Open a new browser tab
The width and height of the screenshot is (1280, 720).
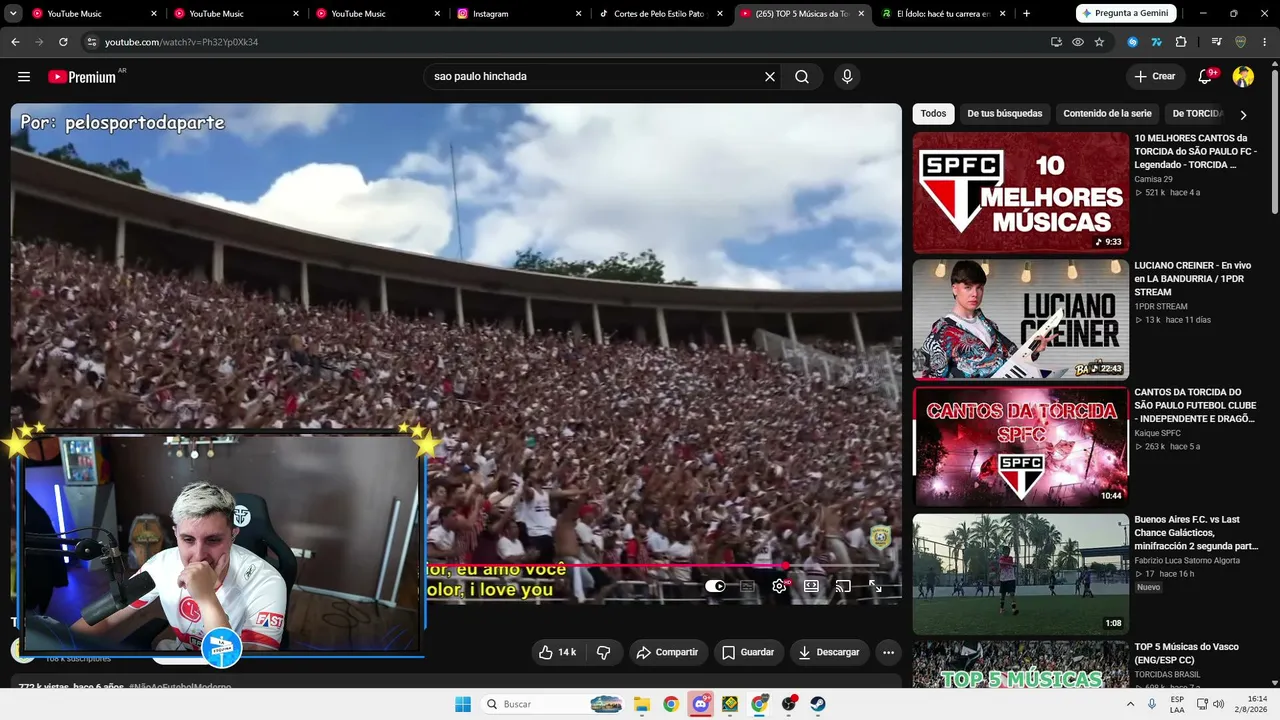click(x=1026, y=14)
